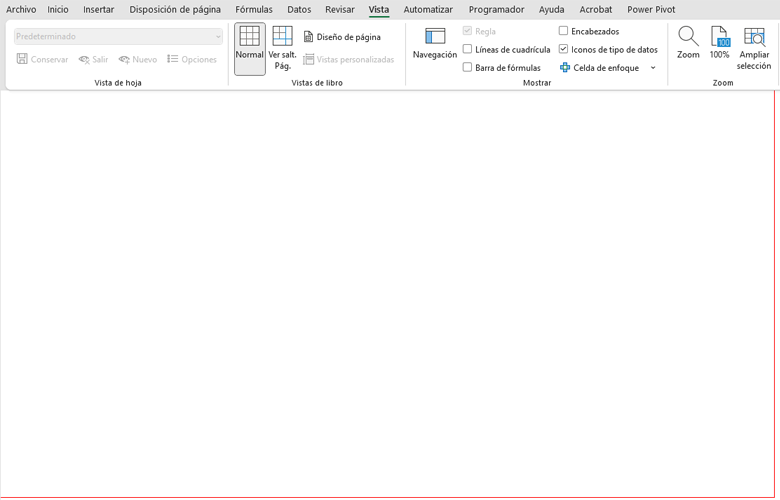Click the Salir sheet view button
Viewport: 780px width, 500px height.
(94, 59)
